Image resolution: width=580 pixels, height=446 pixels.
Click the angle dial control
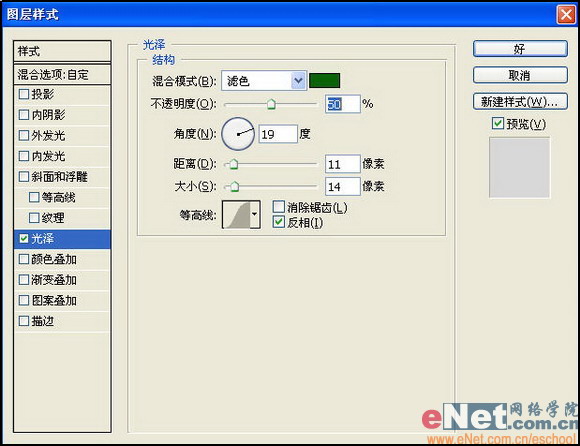pyautogui.click(x=238, y=134)
